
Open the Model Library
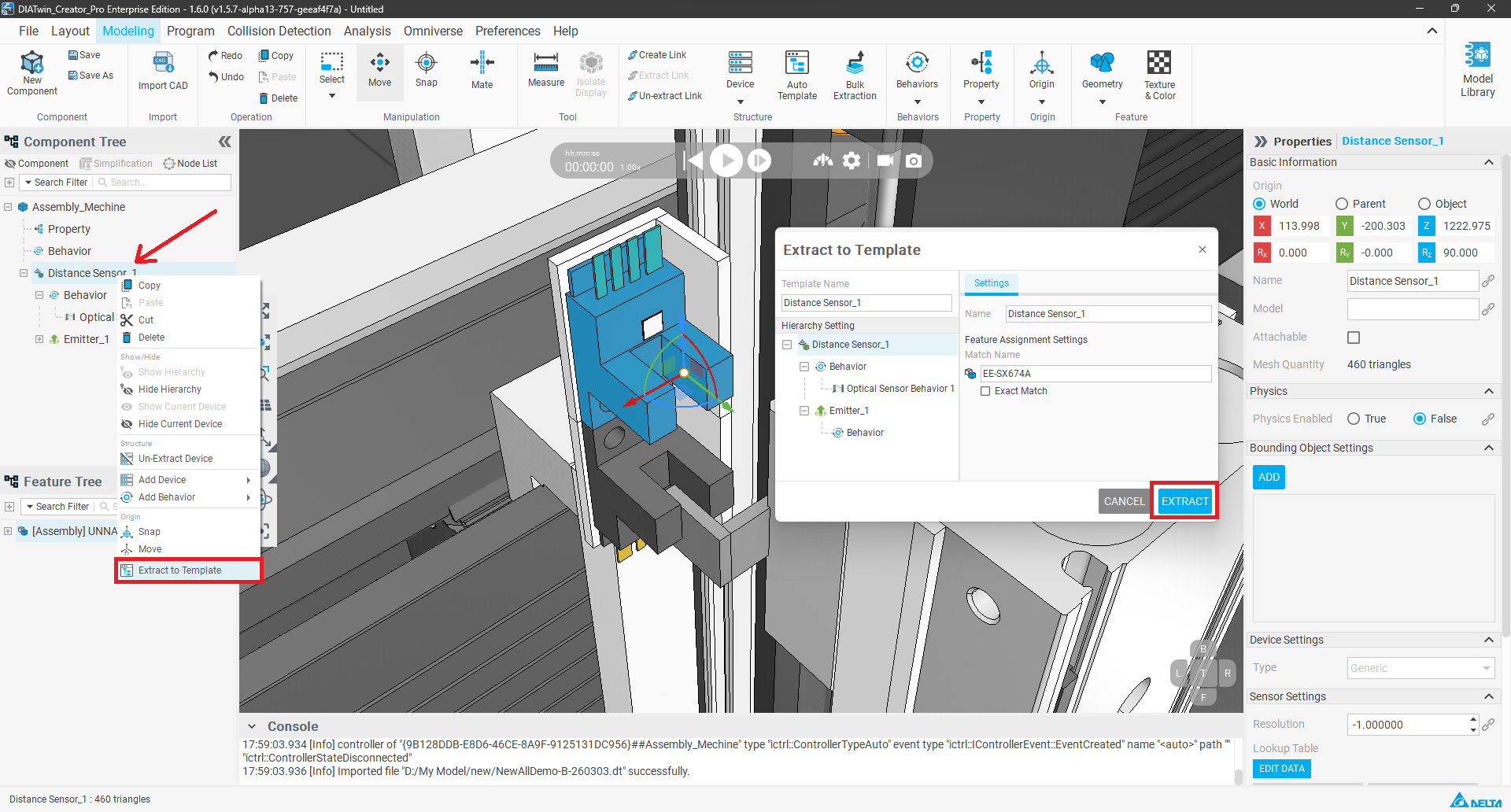(1477, 70)
